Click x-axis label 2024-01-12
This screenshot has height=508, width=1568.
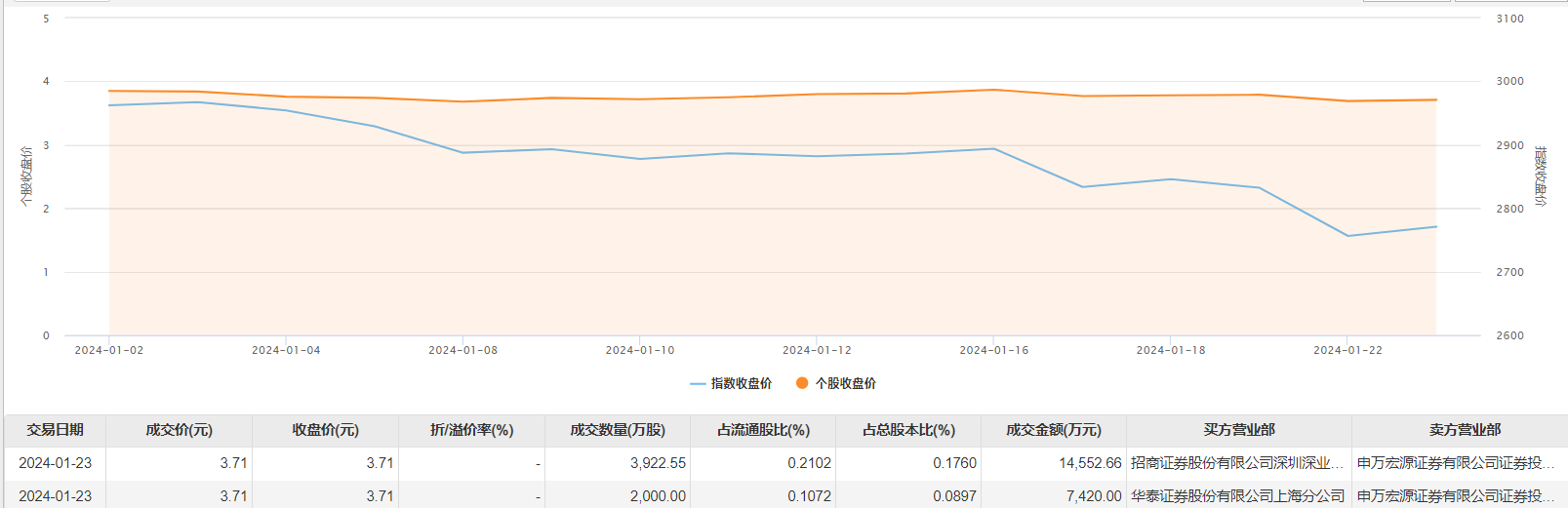(817, 350)
